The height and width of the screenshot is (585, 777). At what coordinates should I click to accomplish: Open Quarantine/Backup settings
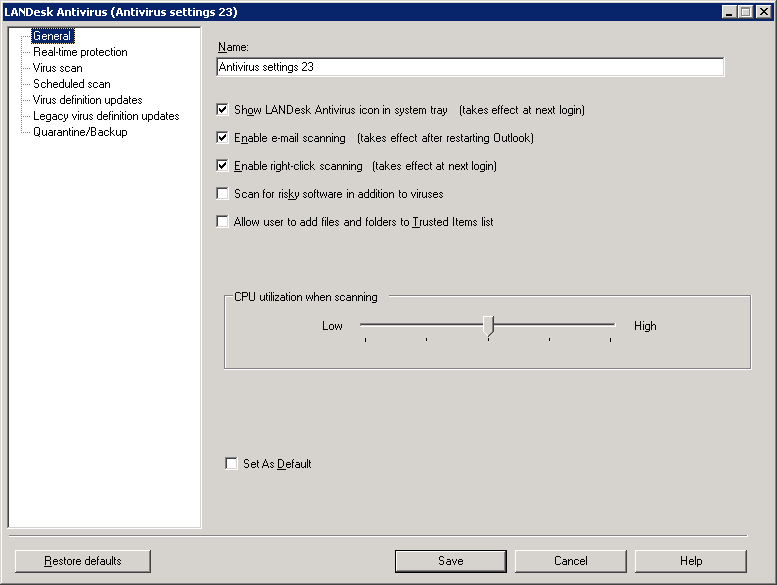pyautogui.click(x=80, y=132)
